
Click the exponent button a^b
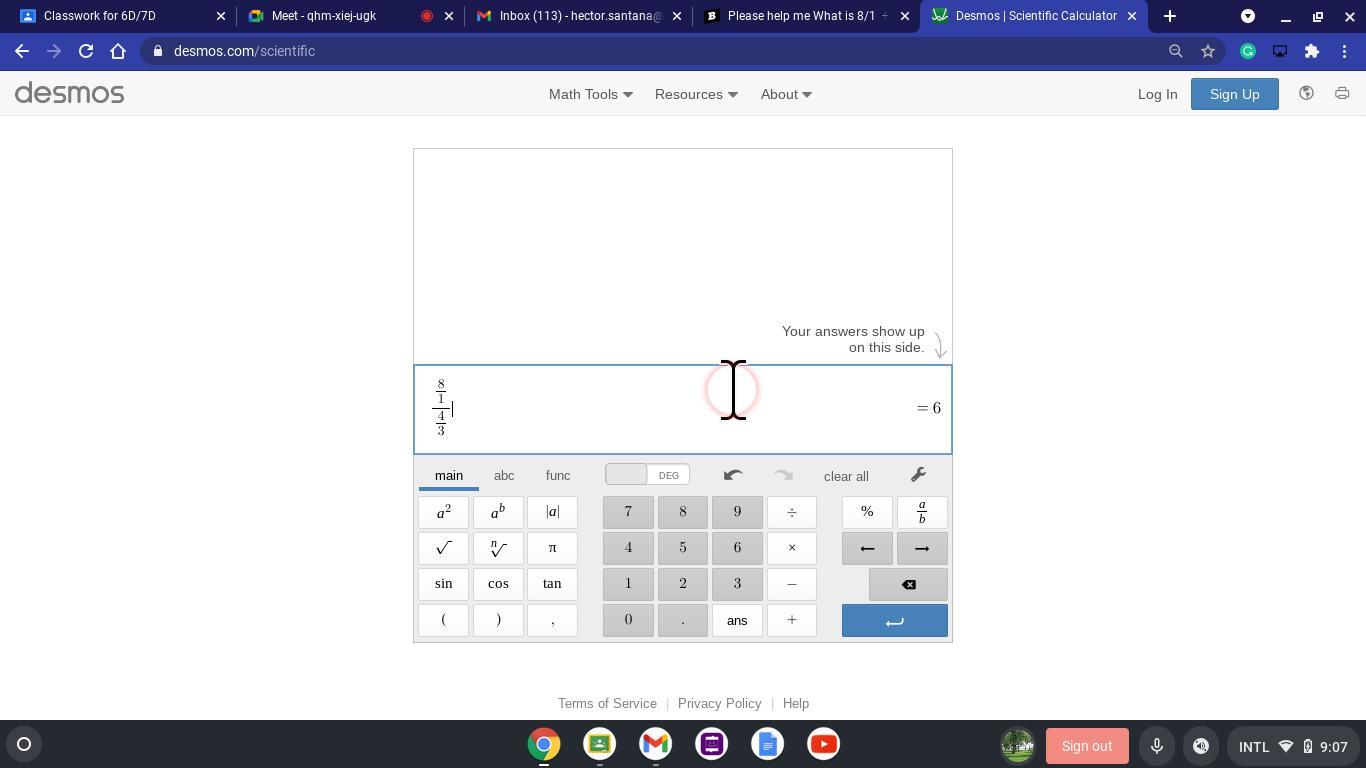[498, 512]
